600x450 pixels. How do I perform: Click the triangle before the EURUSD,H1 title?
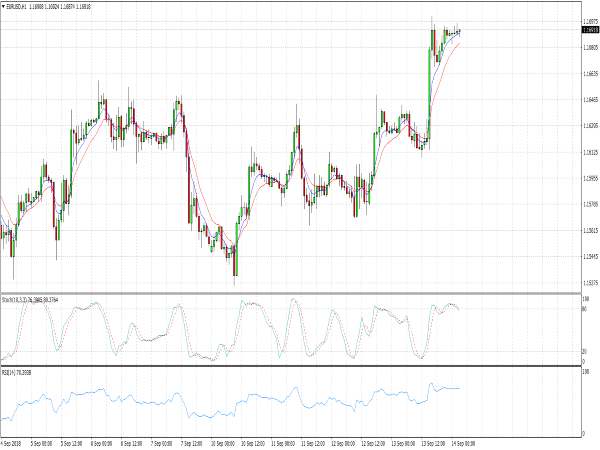pyautogui.click(x=3, y=7)
